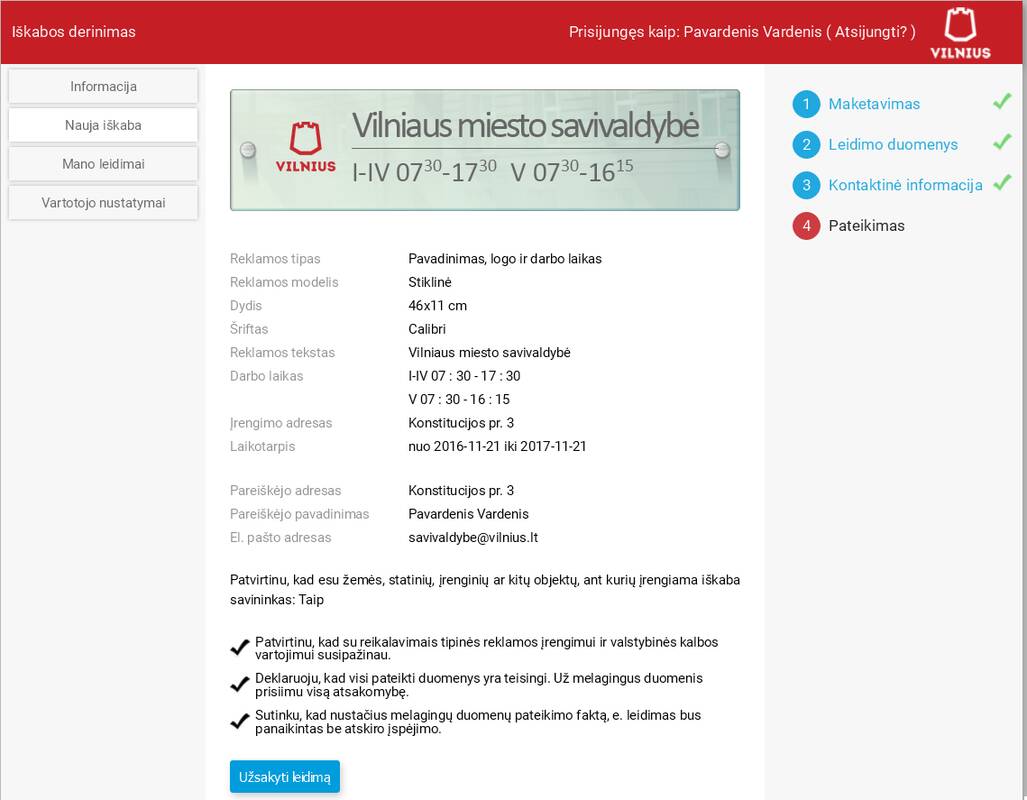Click the glass sign preview image

click(485, 150)
